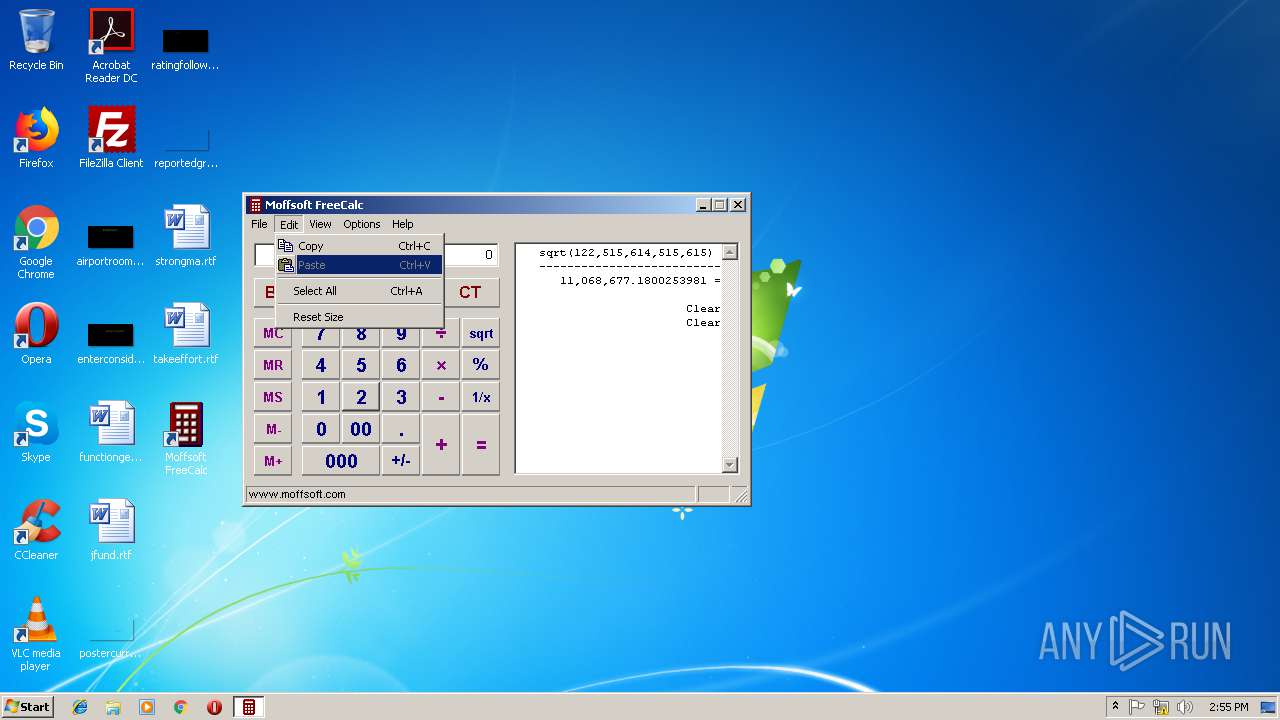1280x720 pixels.
Task: Choose Paste from the Edit menu
Action: coord(359,265)
